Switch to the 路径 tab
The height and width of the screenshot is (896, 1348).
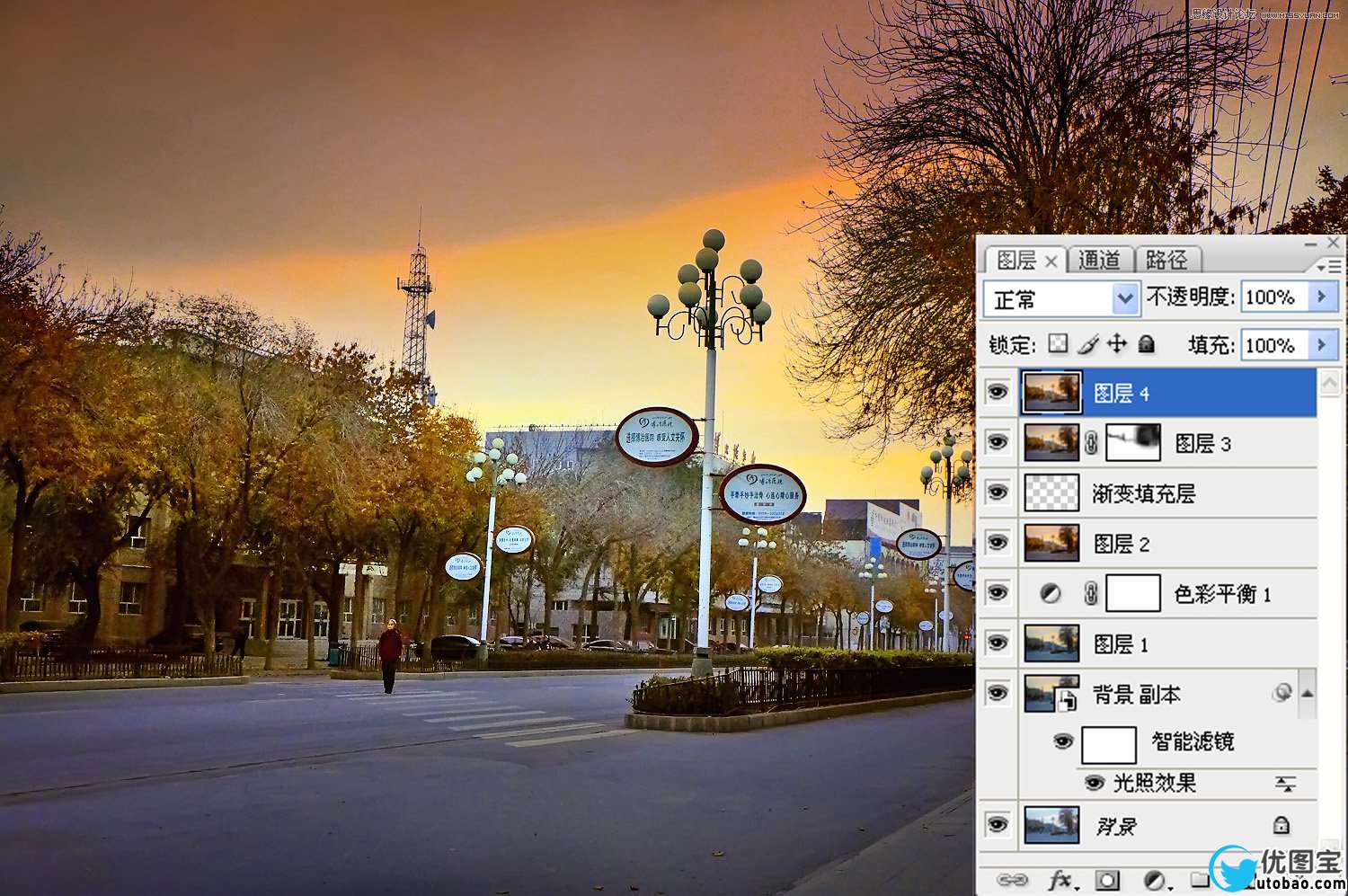(1166, 260)
